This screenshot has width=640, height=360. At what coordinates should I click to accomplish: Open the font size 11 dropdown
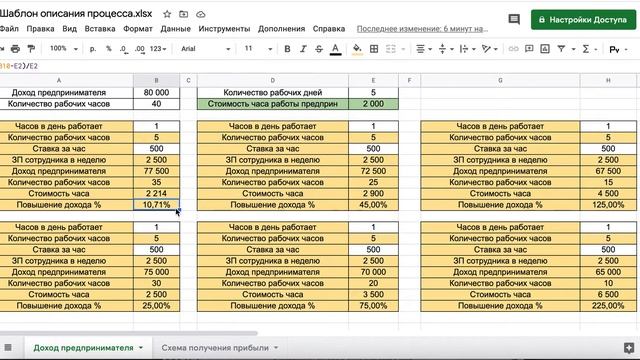pos(258,49)
